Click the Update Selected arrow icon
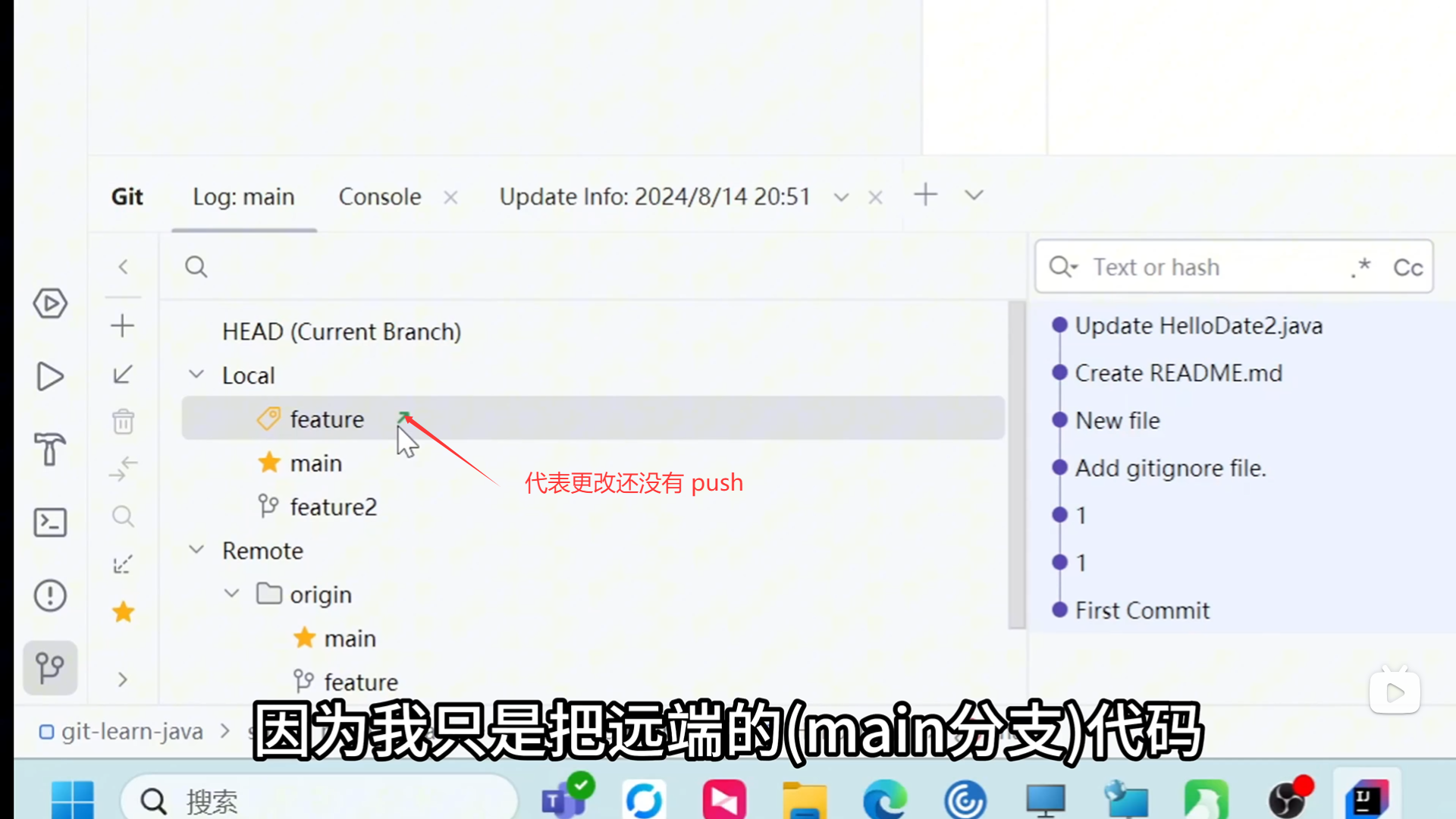Viewport: 1456px width, 819px height. [x=123, y=375]
